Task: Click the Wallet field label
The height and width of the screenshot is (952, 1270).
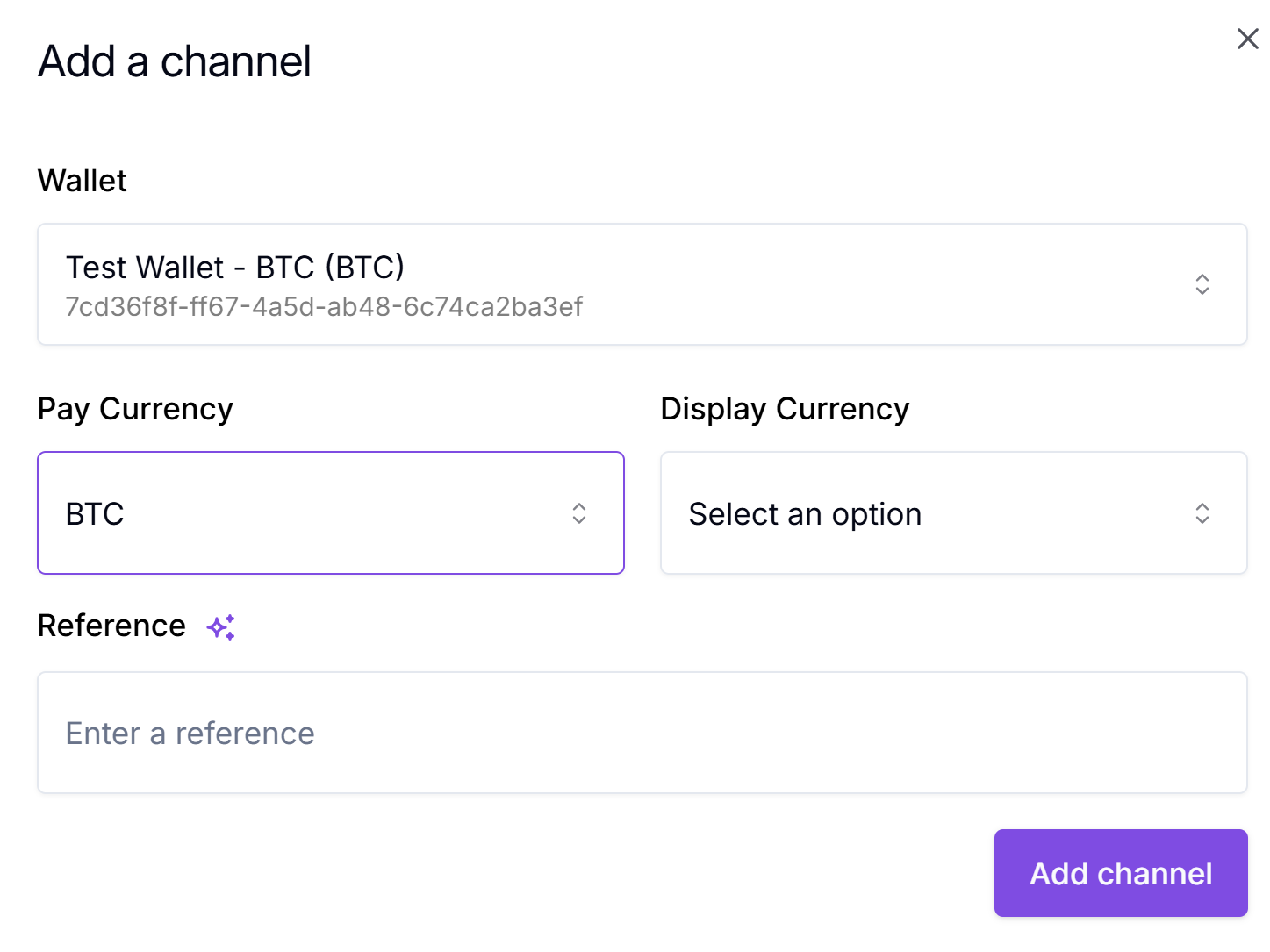Action: [x=83, y=181]
